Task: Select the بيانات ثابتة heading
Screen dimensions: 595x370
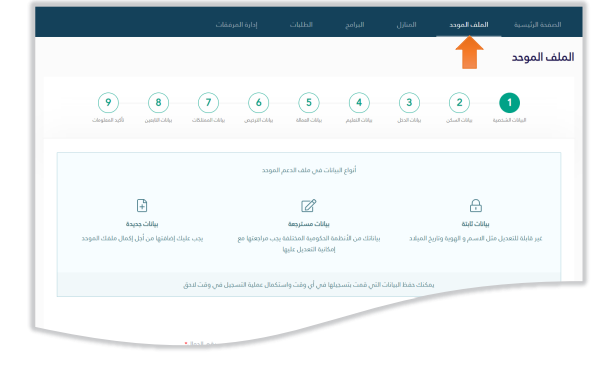Action: [475, 224]
